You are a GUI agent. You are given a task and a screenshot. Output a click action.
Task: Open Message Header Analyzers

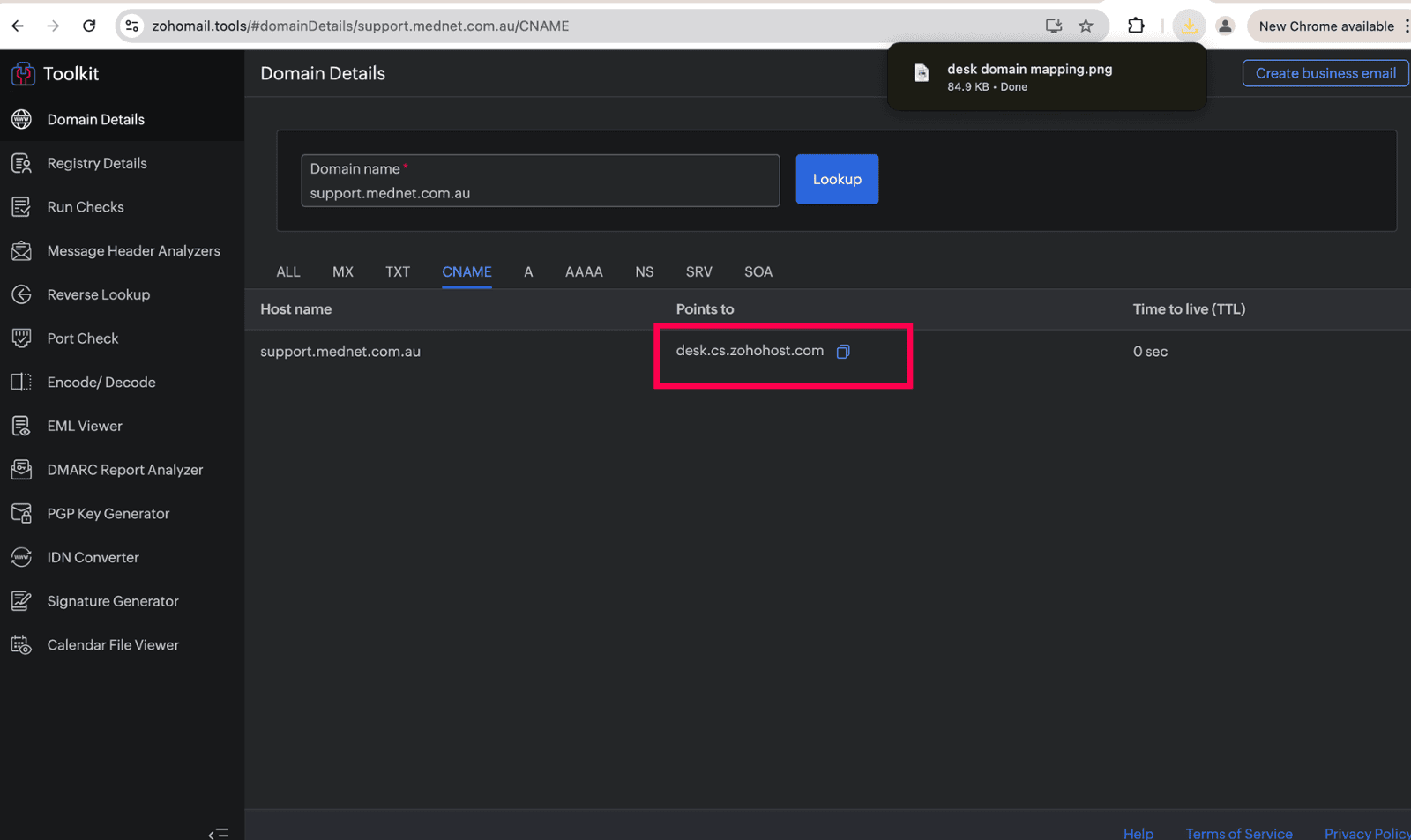coord(133,251)
